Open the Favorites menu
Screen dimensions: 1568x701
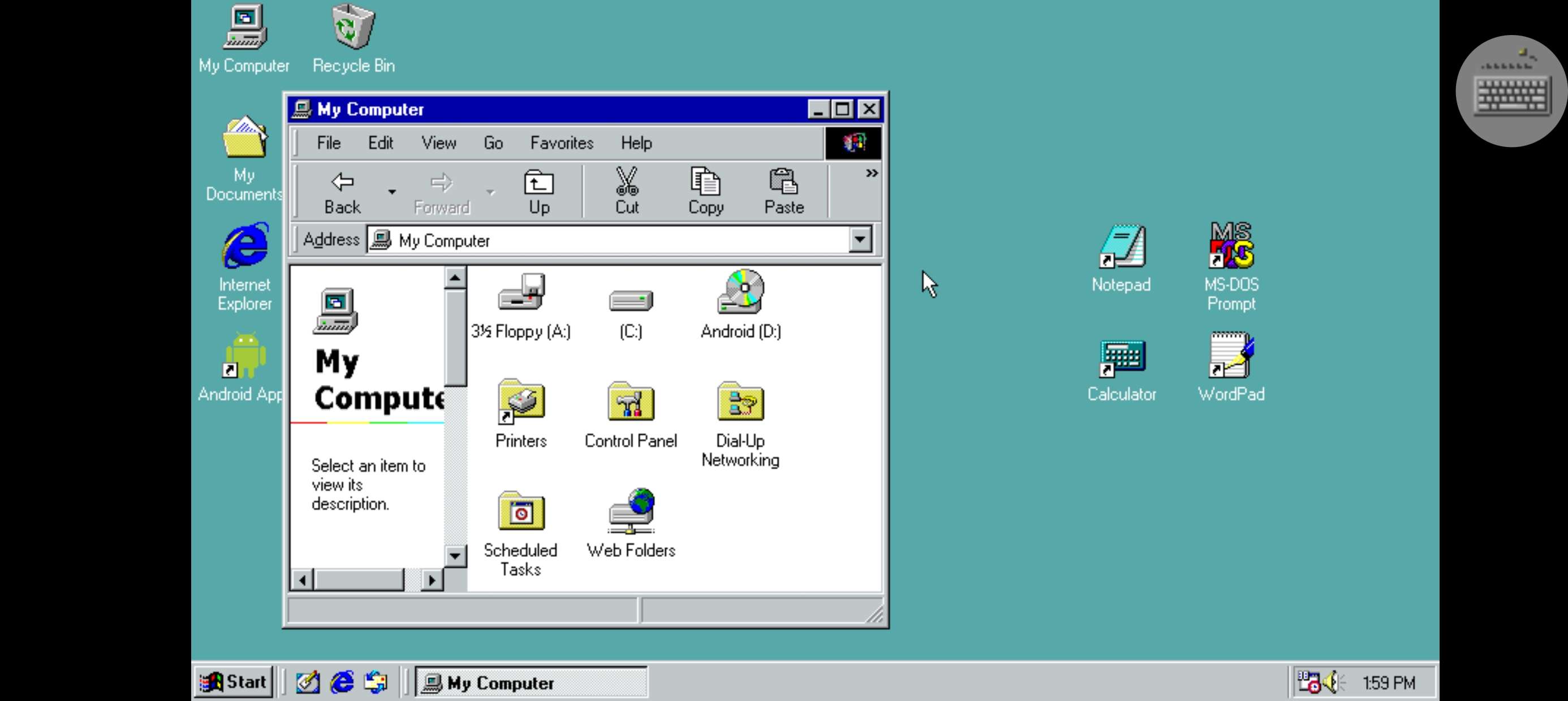pyautogui.click(x=561, y=143)
